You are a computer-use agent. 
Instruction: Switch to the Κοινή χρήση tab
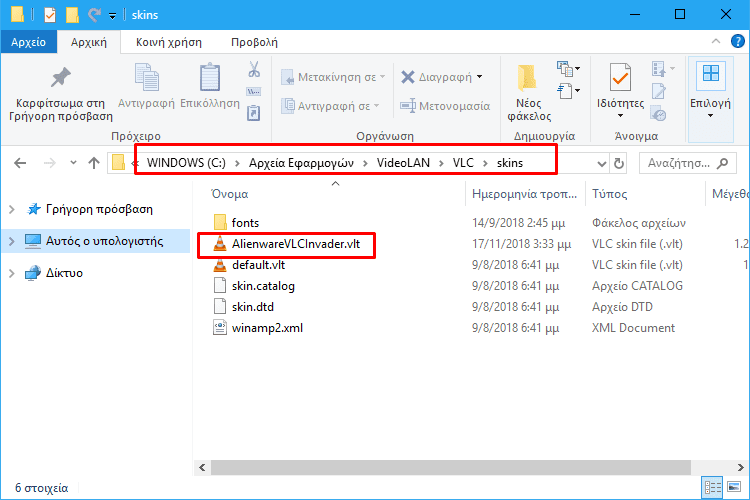169,42
